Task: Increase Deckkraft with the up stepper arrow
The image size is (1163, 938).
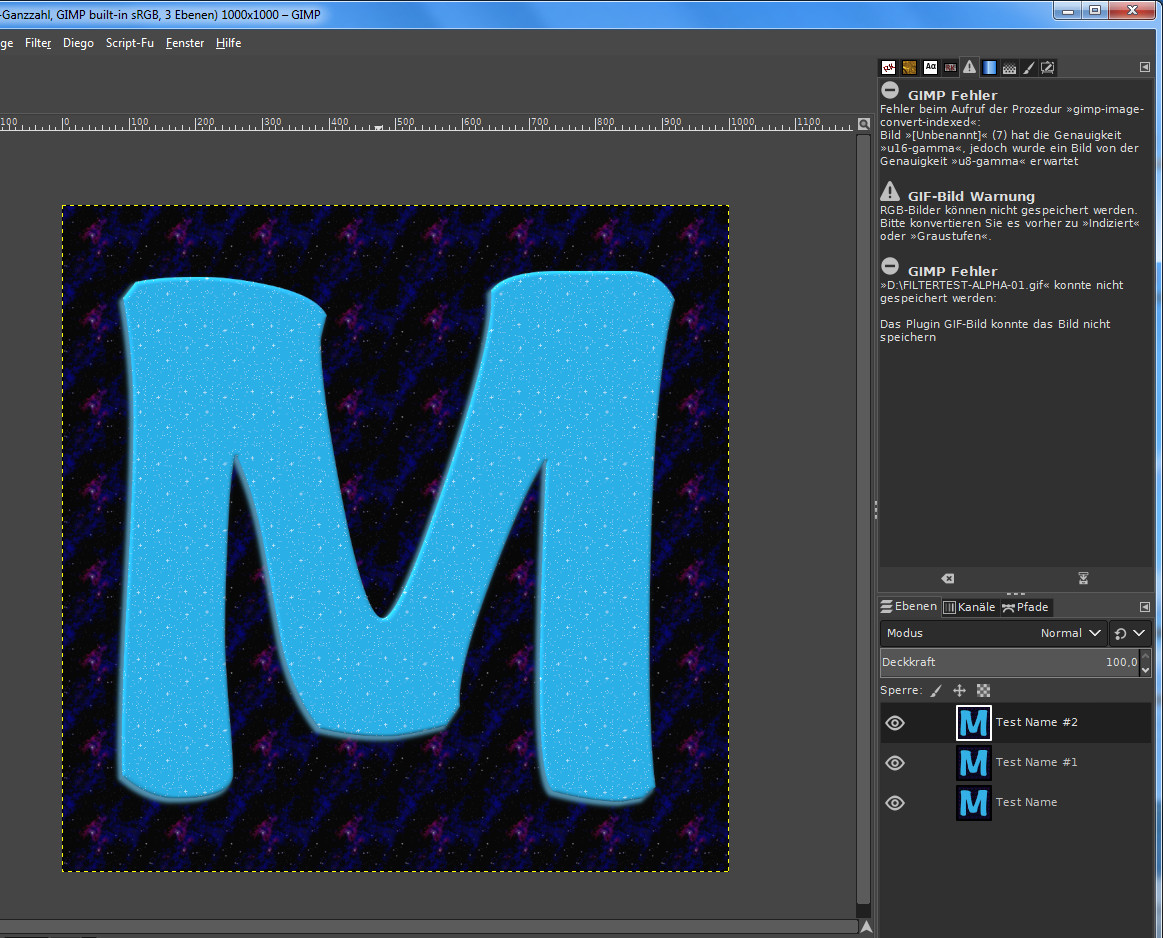Action: click(x=1145, y=655)
